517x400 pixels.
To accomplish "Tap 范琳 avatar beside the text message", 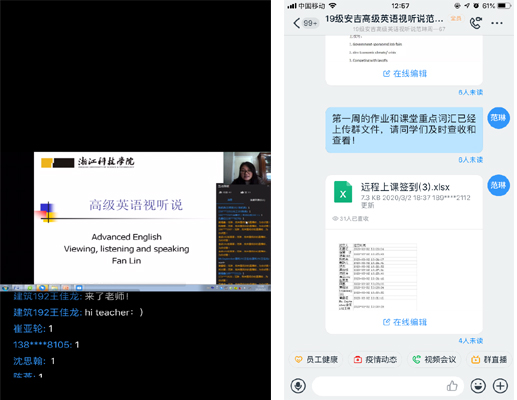I will point(498,118).
